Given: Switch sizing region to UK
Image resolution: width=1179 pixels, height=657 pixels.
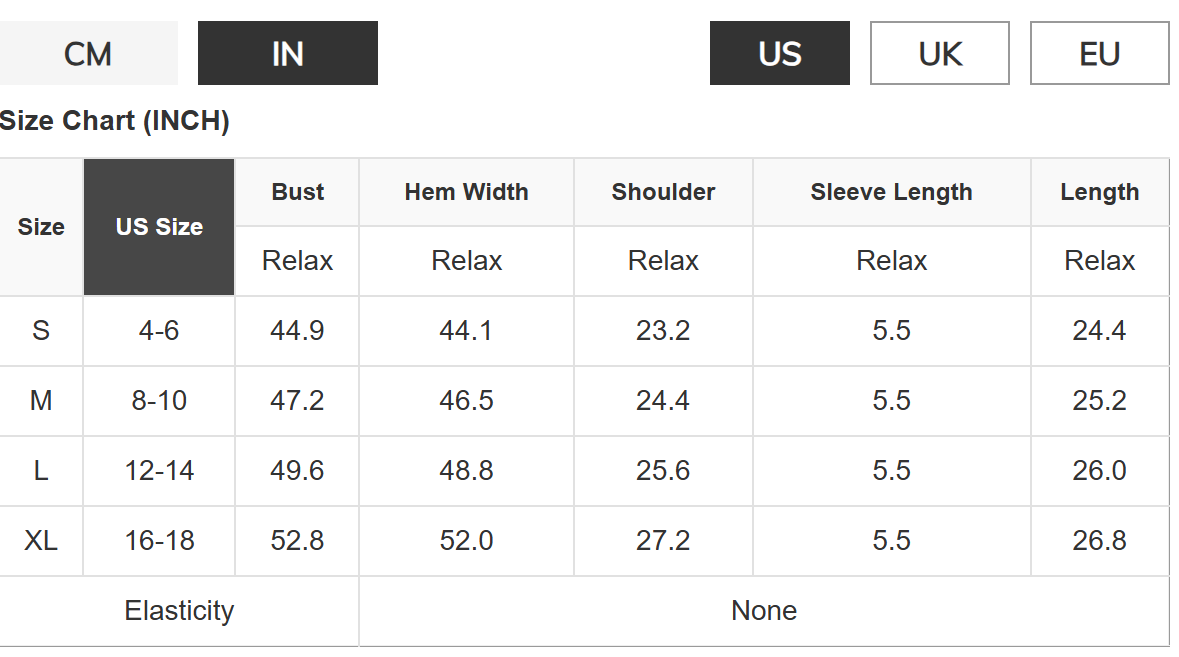Looking at the screenshot, I should point(940,53).
